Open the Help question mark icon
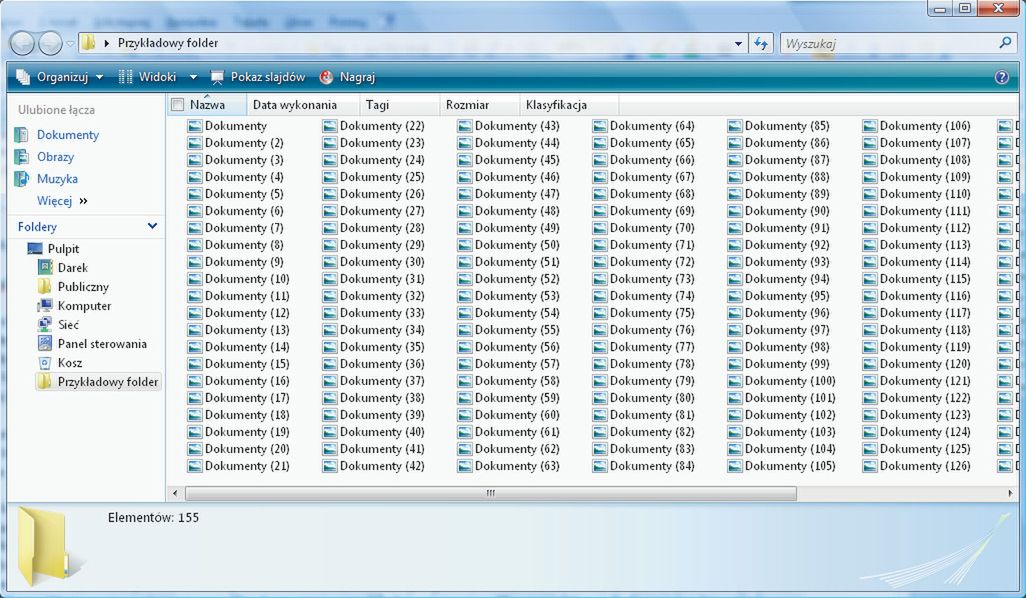Viewport: 1026px width, 598px height. point(1002,77)
